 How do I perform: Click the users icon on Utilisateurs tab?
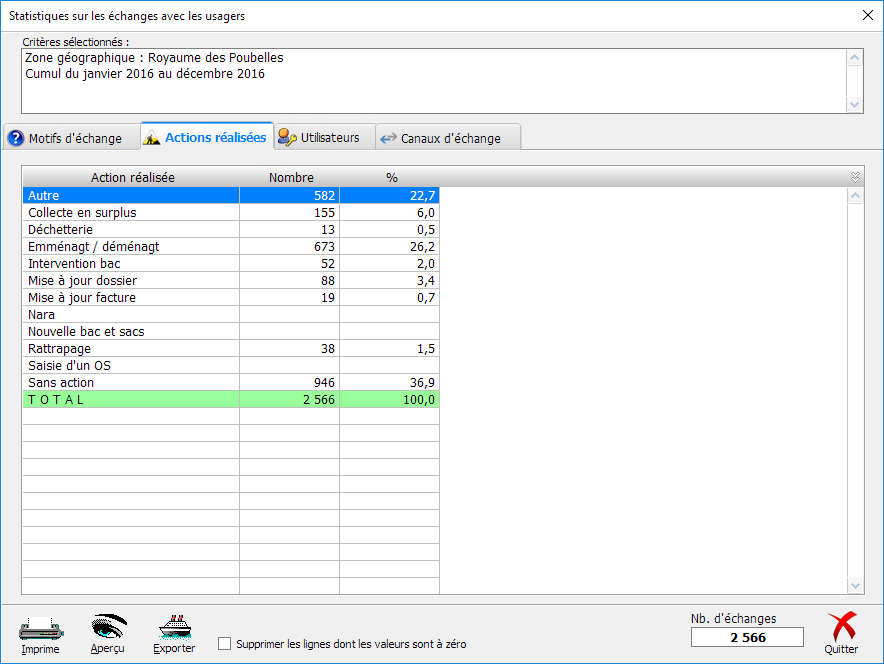point(287,137)
